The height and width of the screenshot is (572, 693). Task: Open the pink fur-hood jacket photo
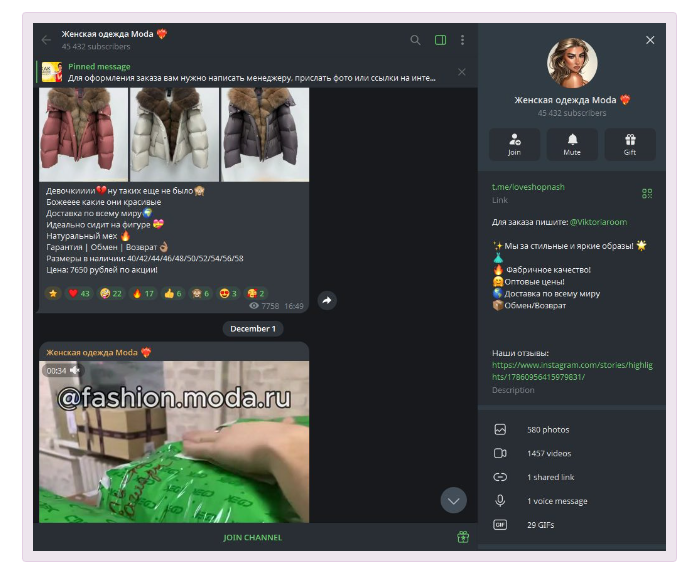(84, 134)
